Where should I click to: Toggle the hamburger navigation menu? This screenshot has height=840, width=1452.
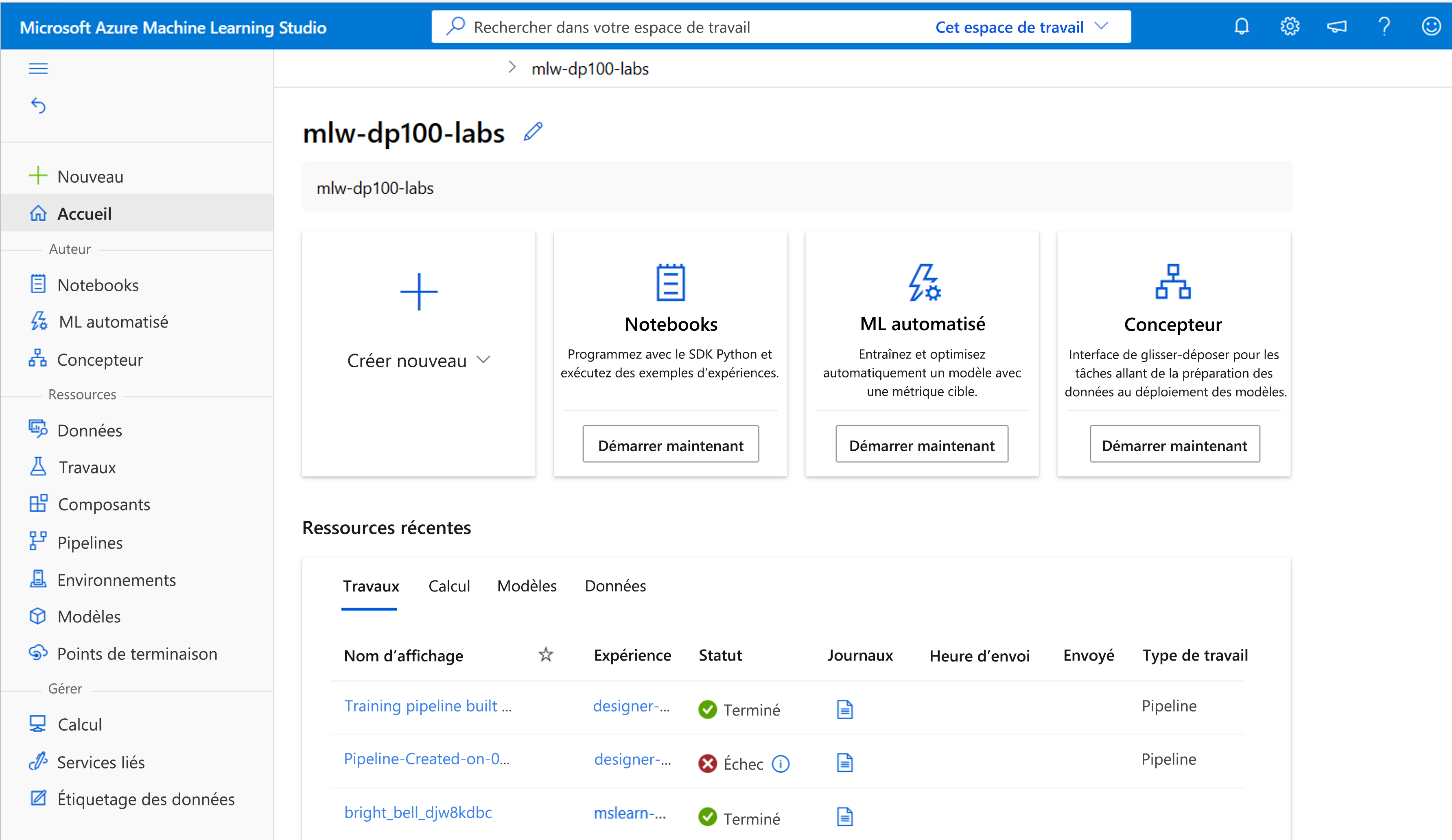pyautogui.click(x=38, y=69)
